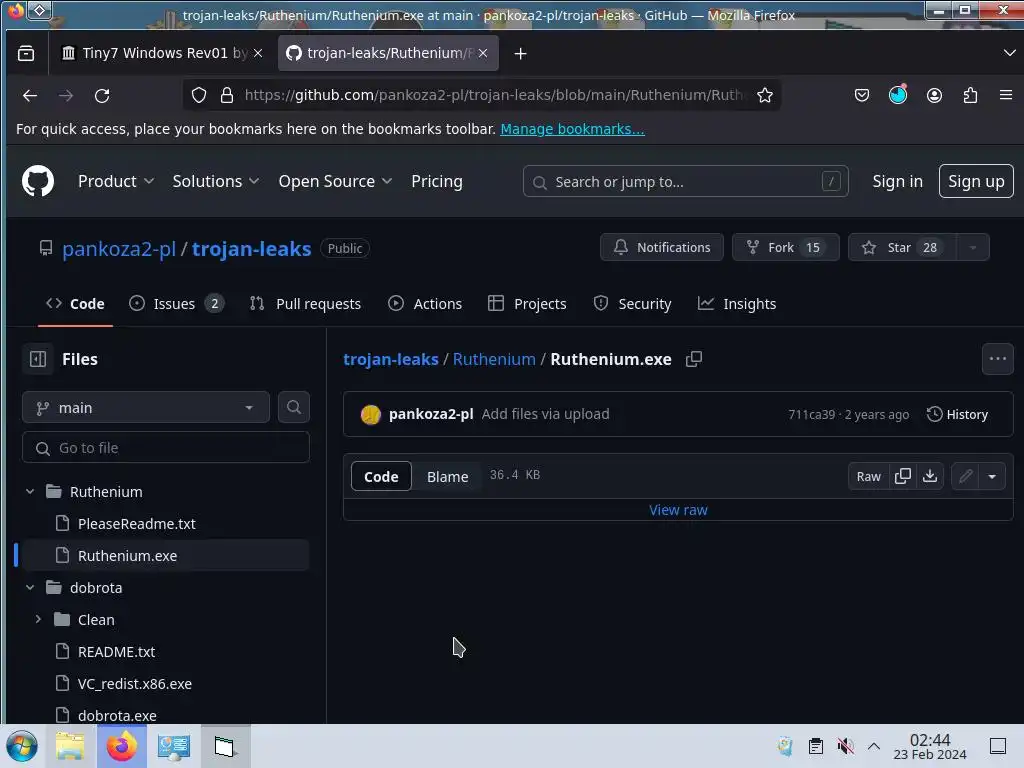The height and width of the screenshot is (768, 1024).
Task: Open Firefox View recent browsing icon
Action: point(26,54)
